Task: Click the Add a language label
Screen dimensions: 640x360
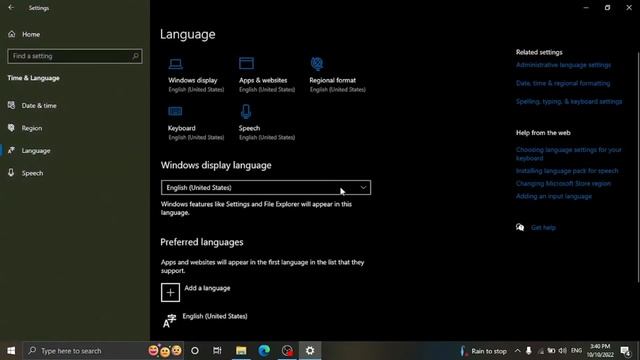Action: tap(207, 288)
